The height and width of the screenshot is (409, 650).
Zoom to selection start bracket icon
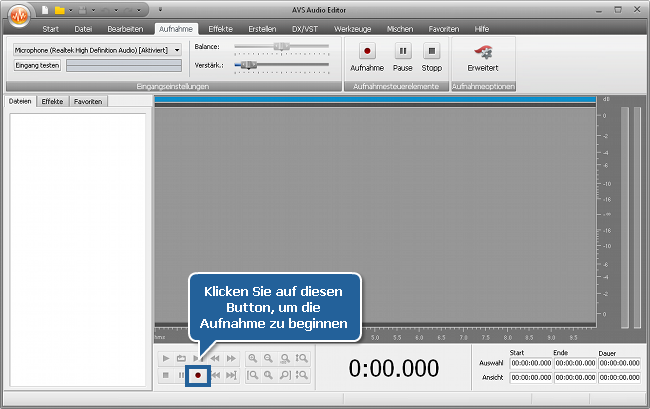click(252, 375)
